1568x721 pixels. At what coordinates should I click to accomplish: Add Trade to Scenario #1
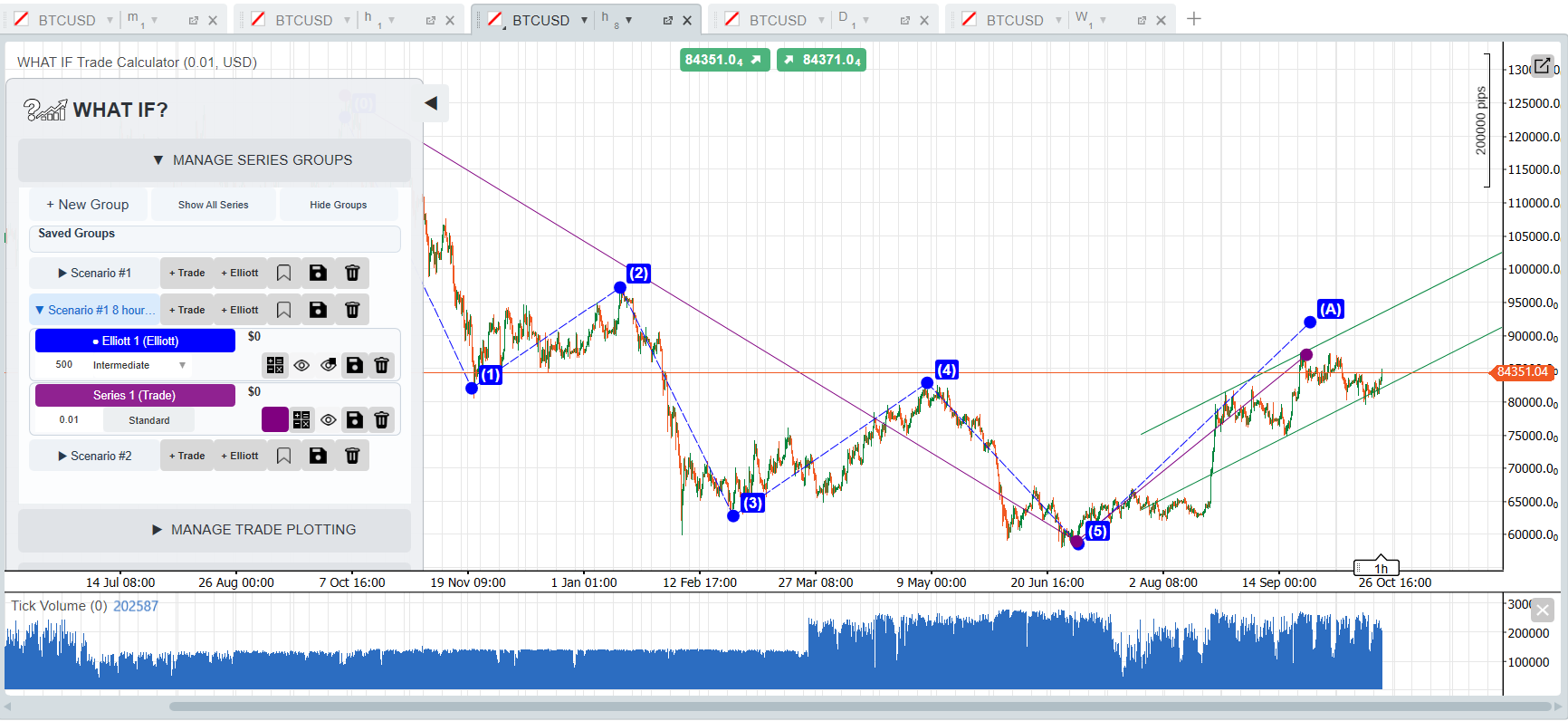click(186, 273)
